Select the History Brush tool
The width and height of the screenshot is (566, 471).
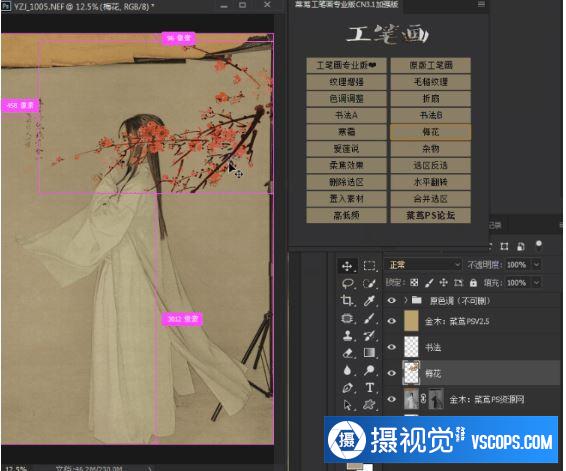[369, 336]
